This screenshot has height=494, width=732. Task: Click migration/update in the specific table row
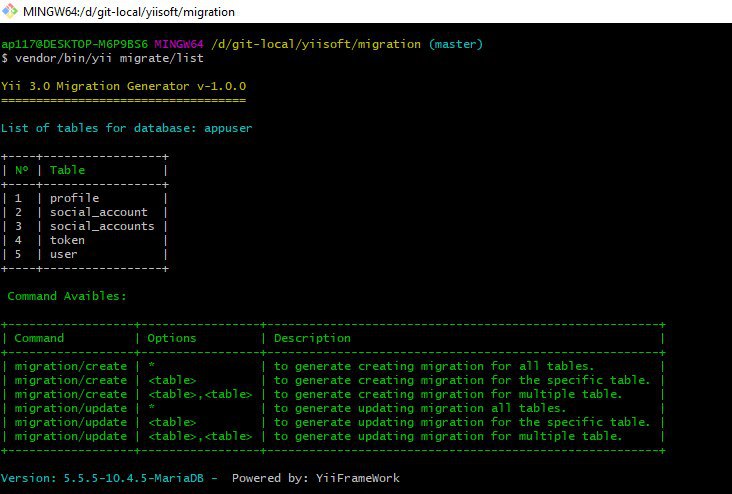[71, 422]
